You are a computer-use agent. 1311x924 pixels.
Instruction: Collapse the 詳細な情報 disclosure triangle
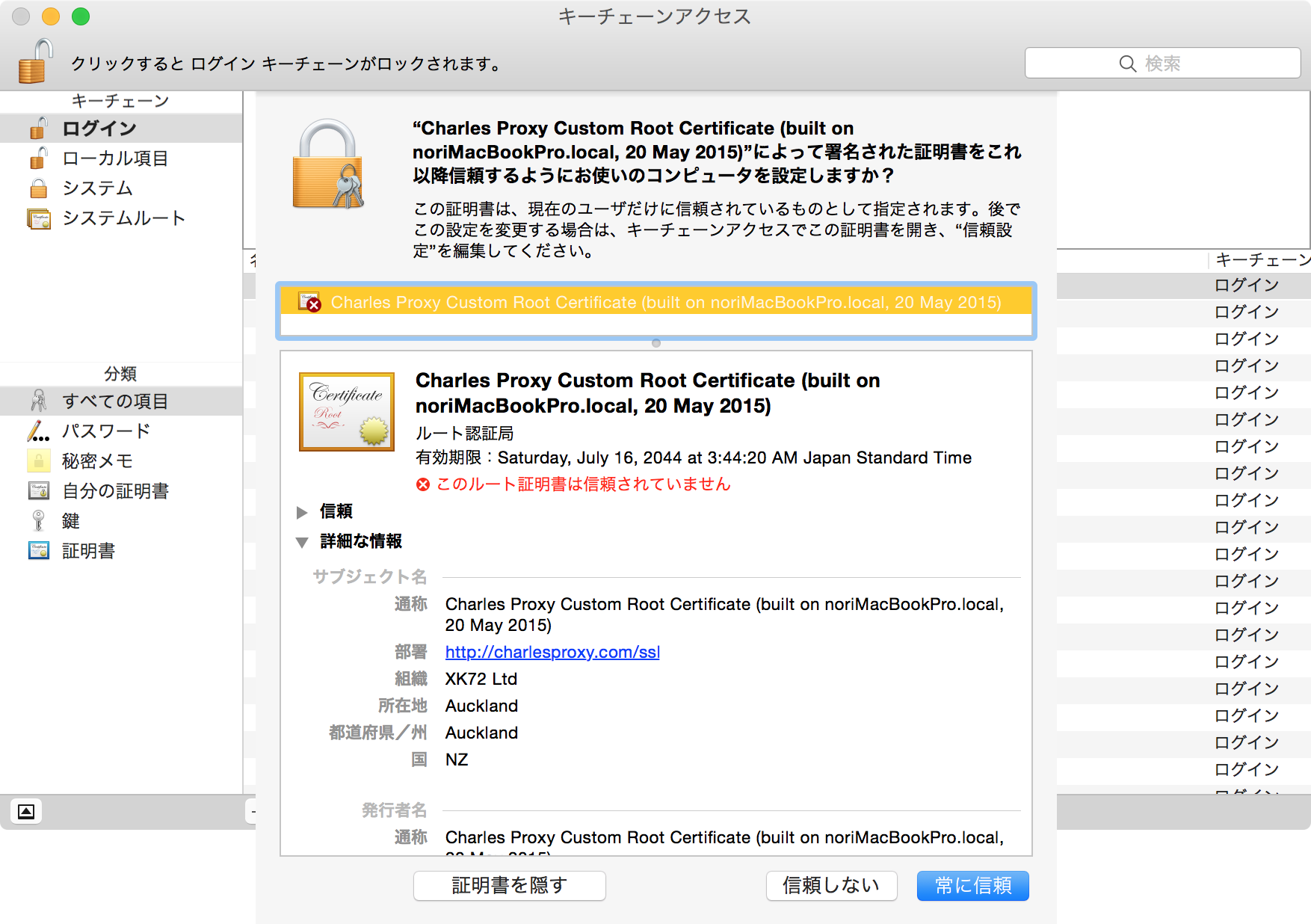[x=302, y=542]
